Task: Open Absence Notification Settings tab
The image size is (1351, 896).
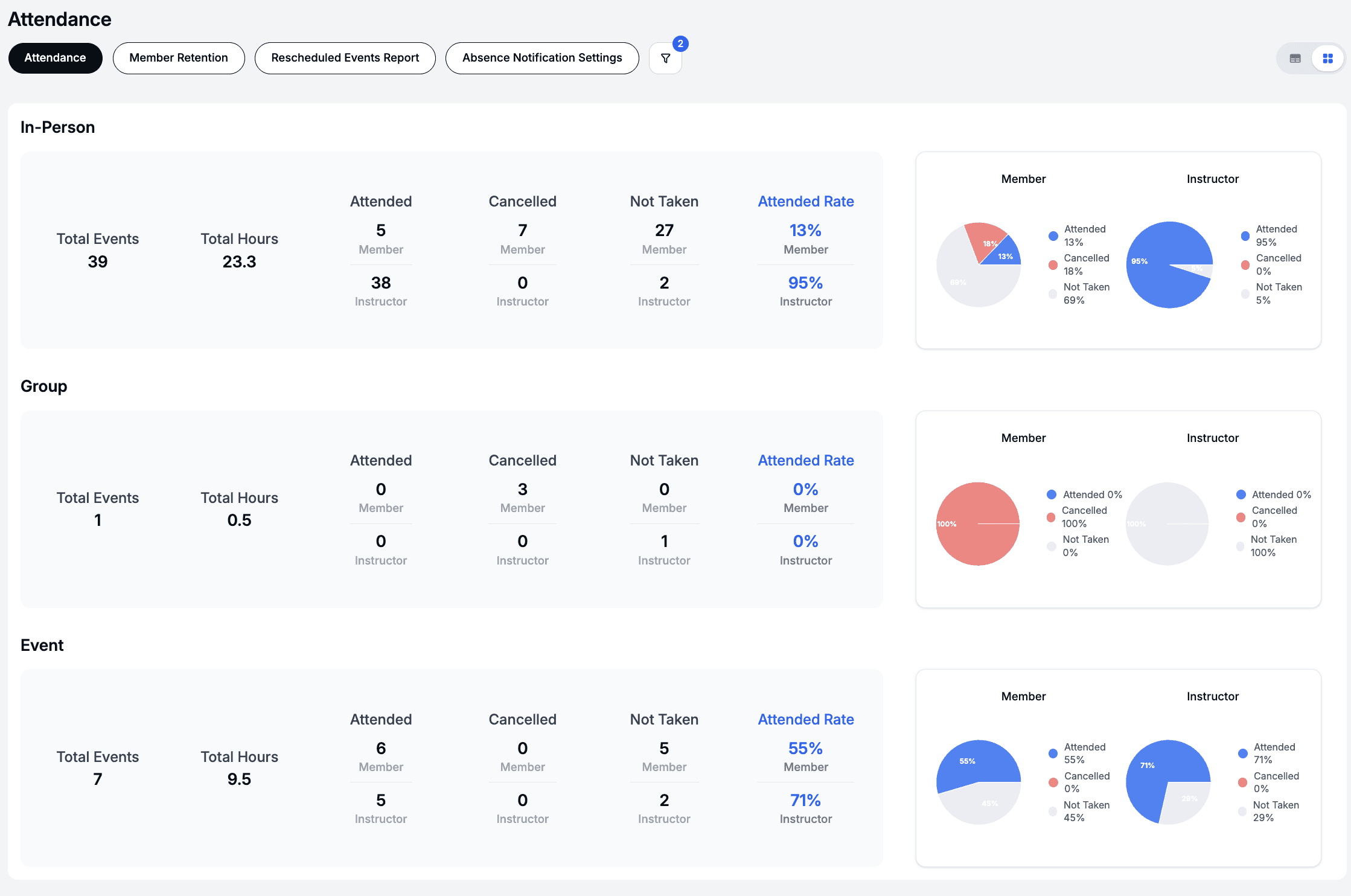Action: [x=541, y=58]
